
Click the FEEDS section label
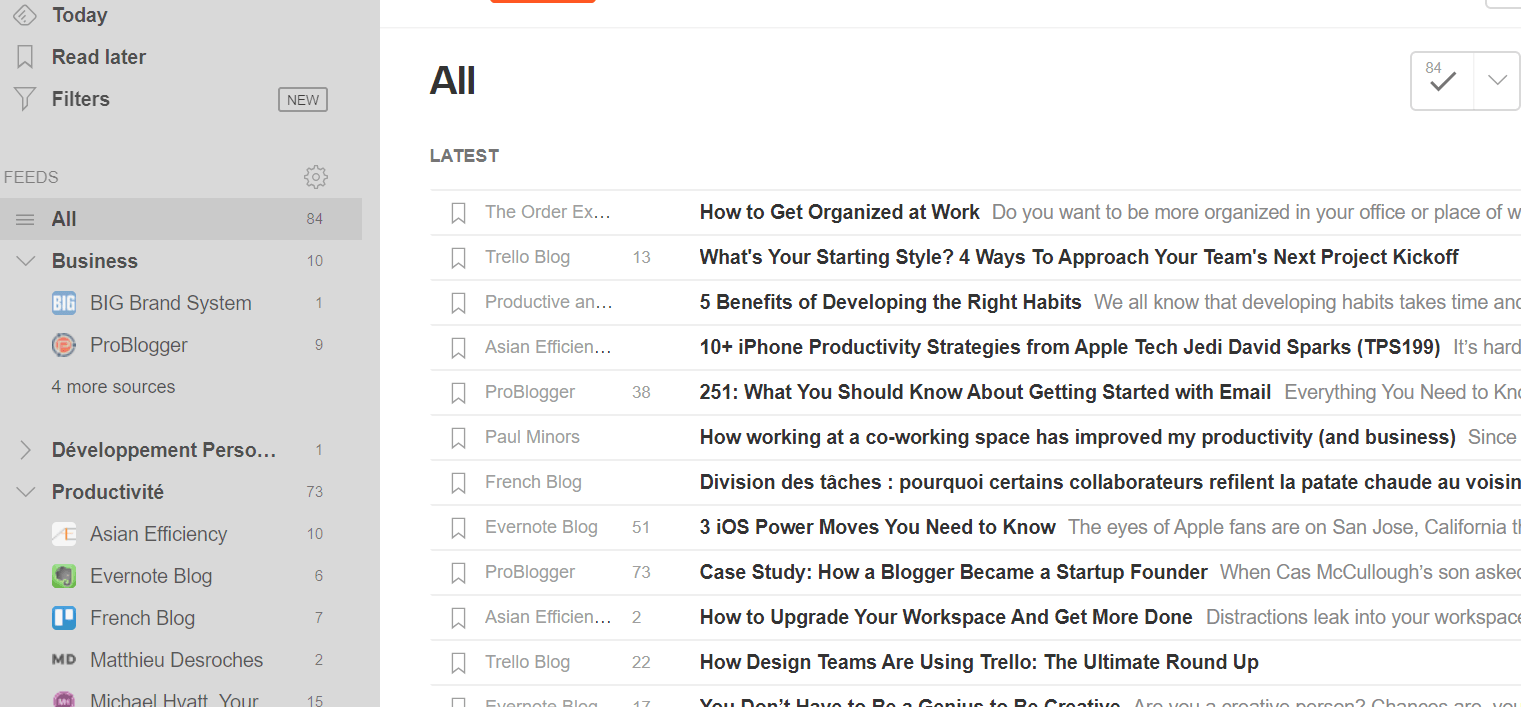[x=31, y=177]
